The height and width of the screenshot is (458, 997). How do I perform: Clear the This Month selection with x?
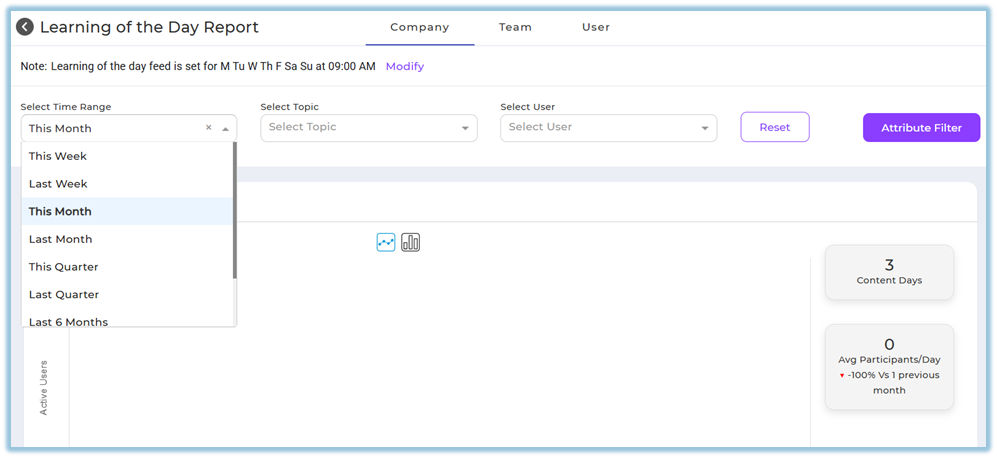pos(209,128)
